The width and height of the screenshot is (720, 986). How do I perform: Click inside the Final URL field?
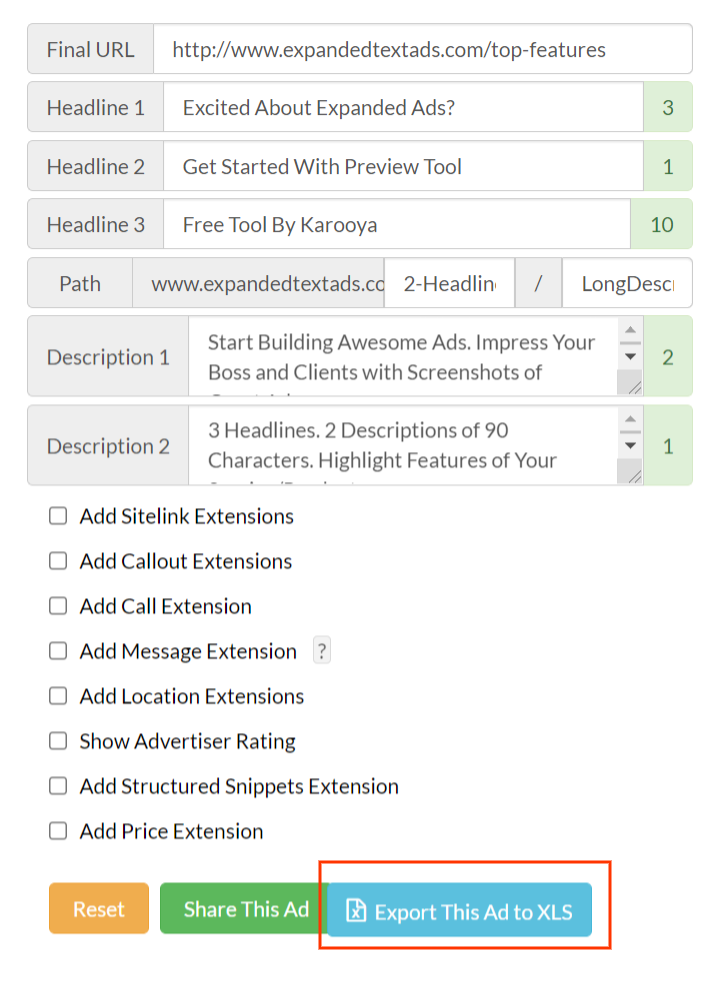[x=423, y=49]
